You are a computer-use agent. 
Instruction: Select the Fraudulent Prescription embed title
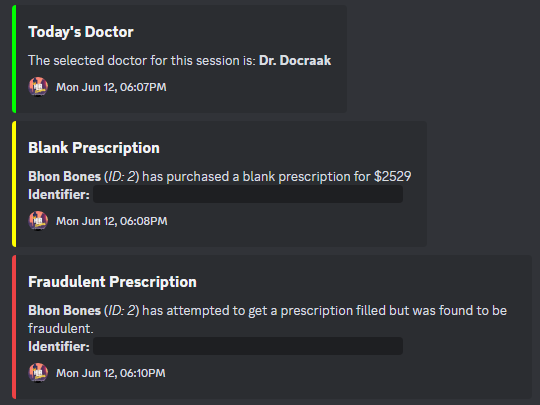tap(112, 282)
